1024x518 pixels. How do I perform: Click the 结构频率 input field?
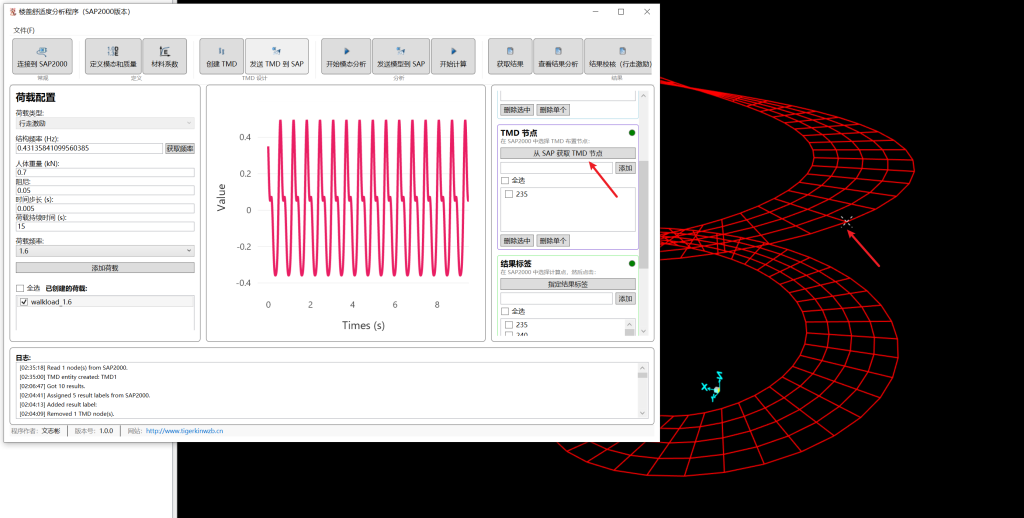(x=89, y=148)
